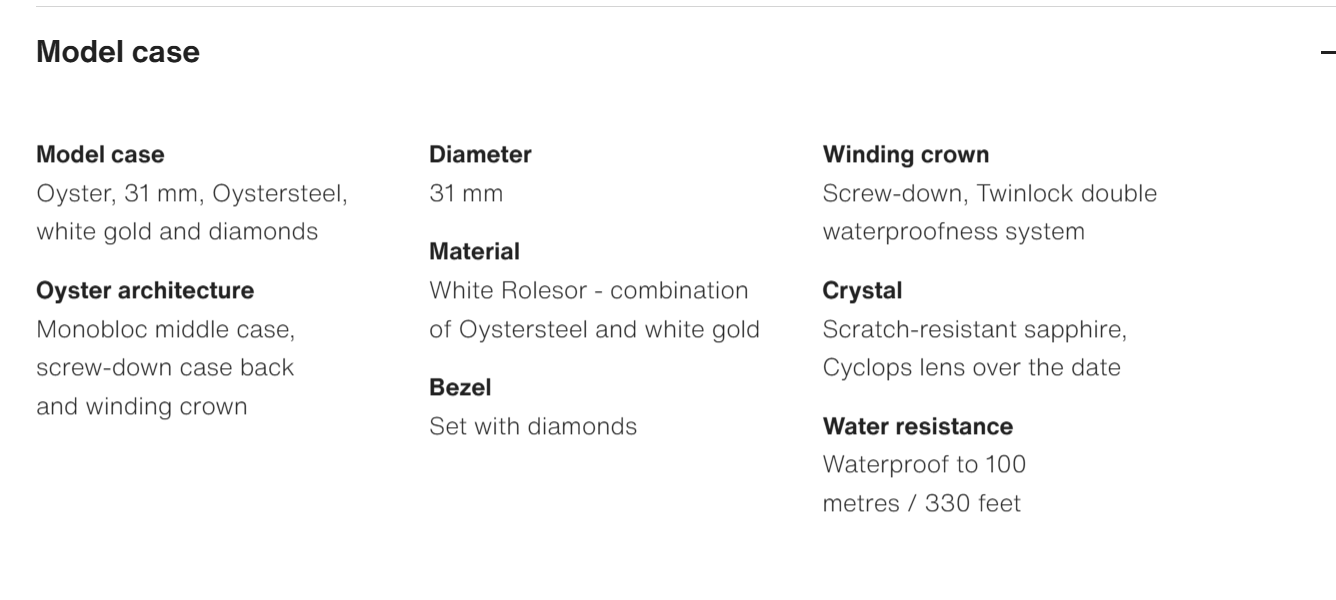Select the Oyster architecture label
The image size is (1336, 600).
145,290
